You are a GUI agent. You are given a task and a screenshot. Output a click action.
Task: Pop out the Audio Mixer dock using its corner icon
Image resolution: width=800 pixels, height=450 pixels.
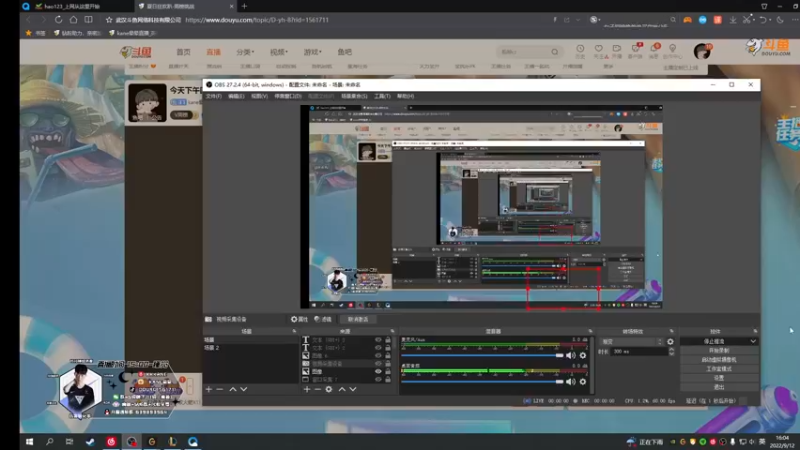590,331
